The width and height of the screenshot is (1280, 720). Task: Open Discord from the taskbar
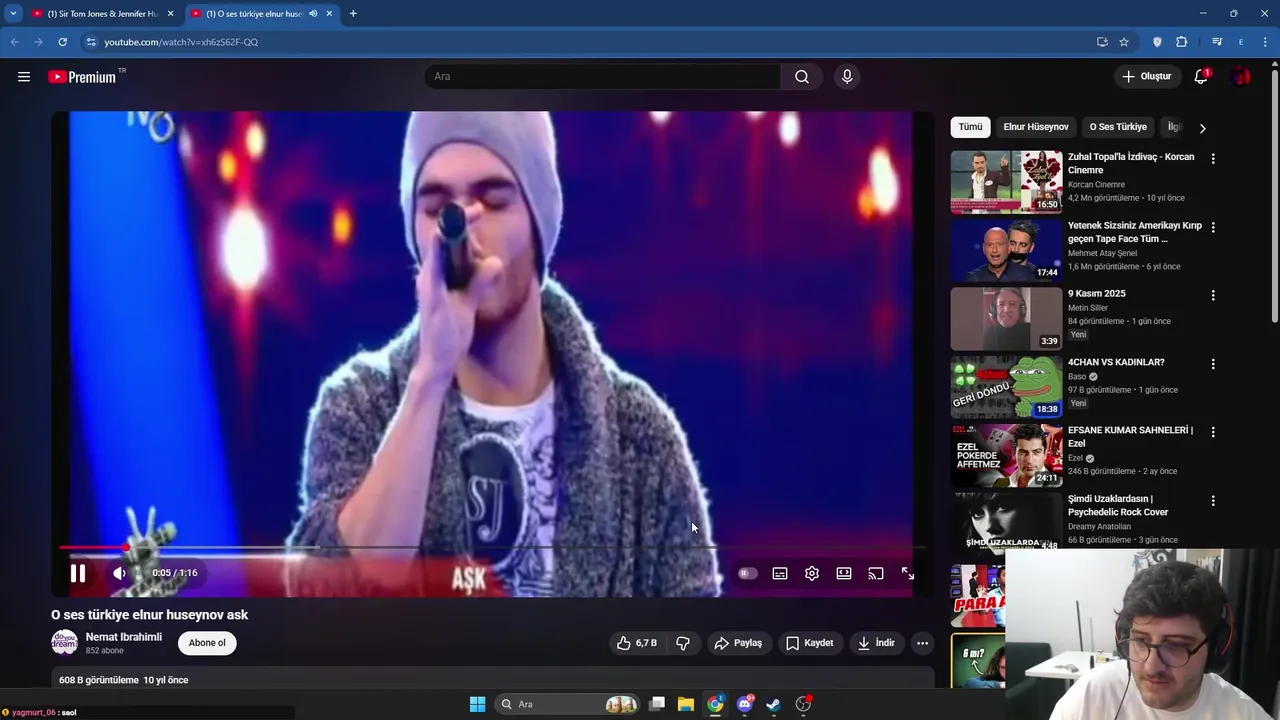(745, 704)
